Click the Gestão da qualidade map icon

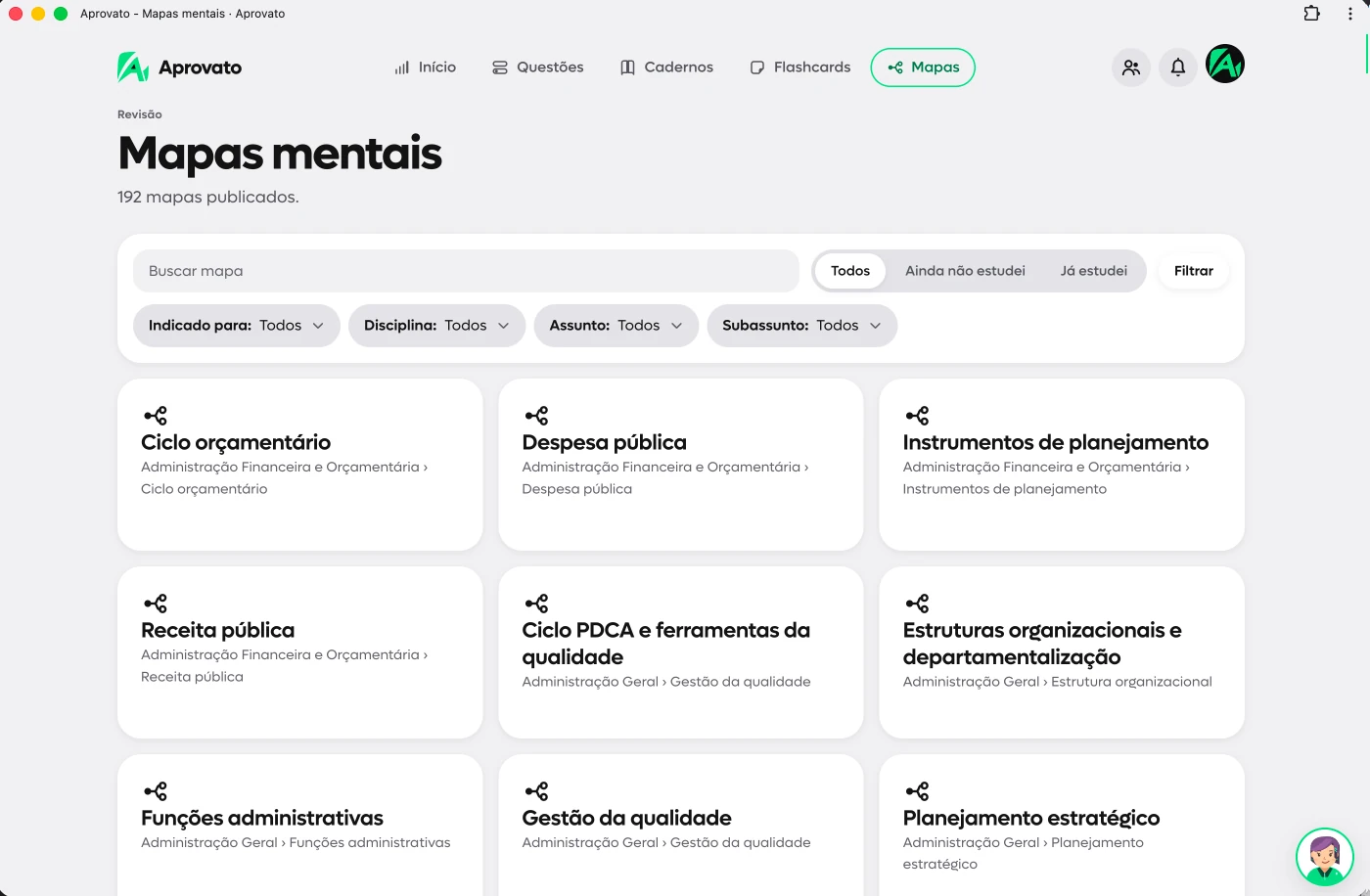(x=536, y=791)
